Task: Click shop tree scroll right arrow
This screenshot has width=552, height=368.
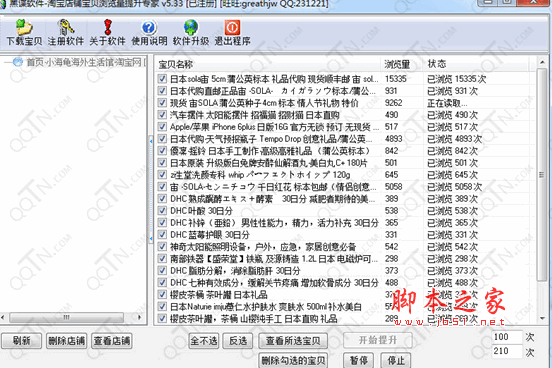Action: coord(140,318)
